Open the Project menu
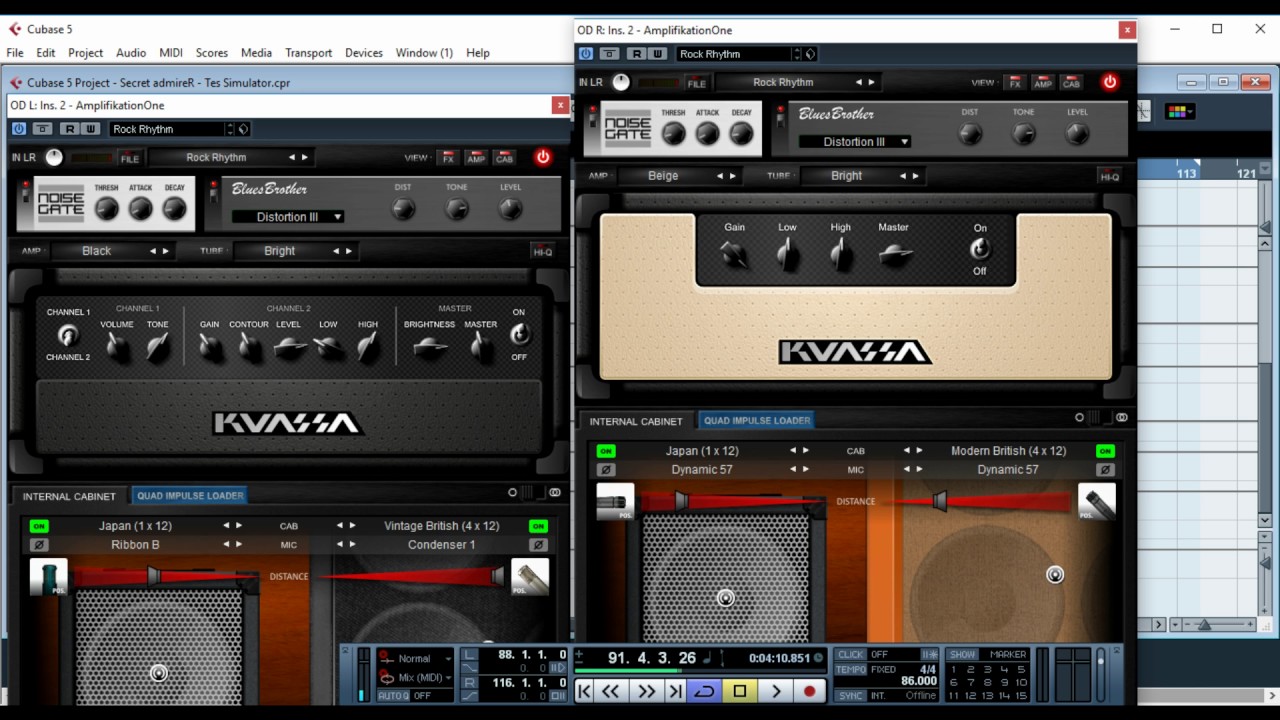The width and height of the screenshot is (1280, 720). tap(85, 53)
